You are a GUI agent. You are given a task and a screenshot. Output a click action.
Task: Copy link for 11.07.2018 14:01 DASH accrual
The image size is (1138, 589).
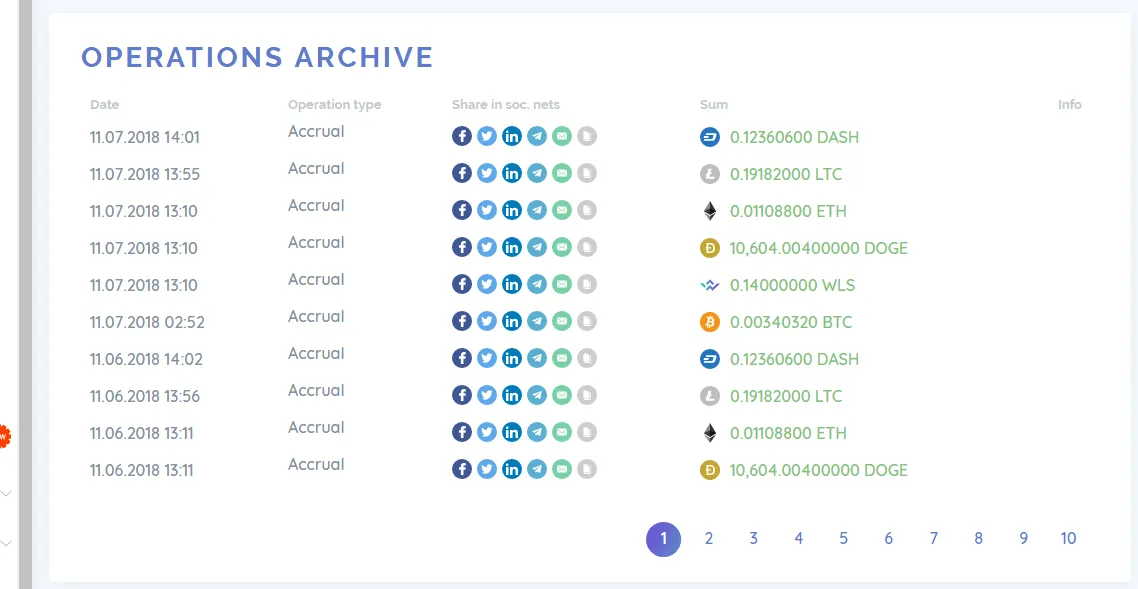point(587,136)
